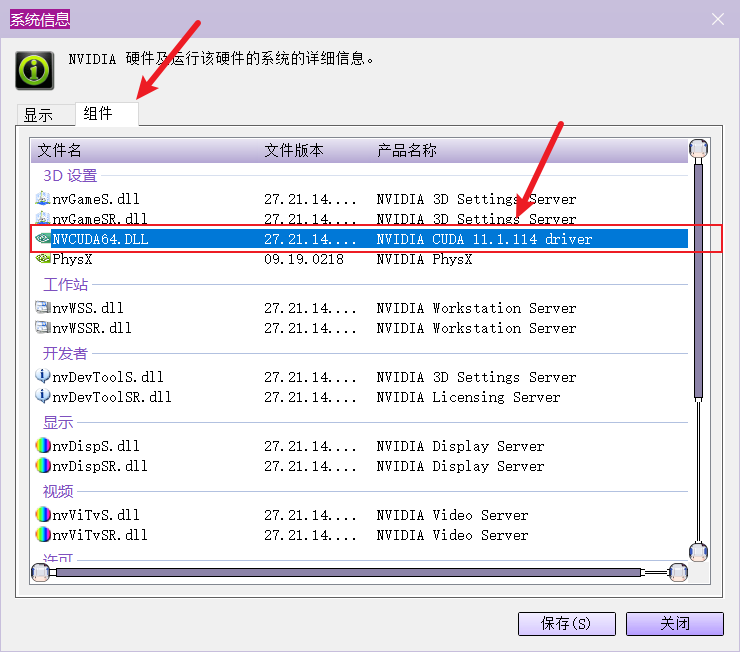Viewport: 740px width, 652px height.
Task: Click the 工作站 group header
Action: tap(66, 284)
